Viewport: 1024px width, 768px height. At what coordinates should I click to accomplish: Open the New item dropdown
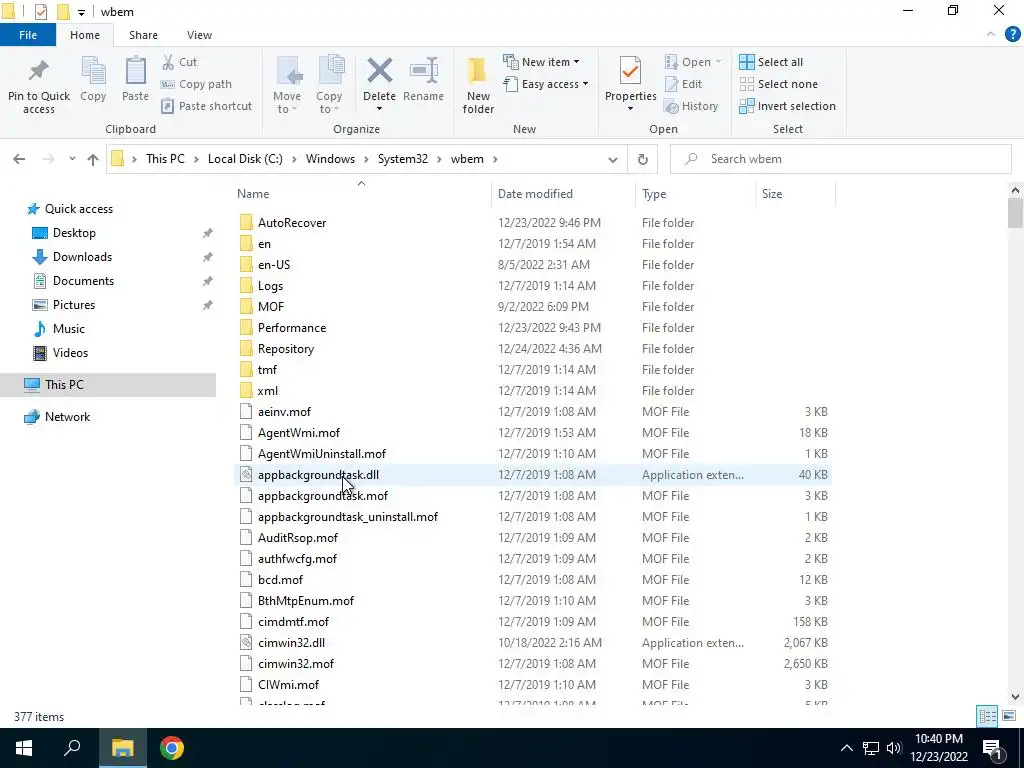point(541,62)
